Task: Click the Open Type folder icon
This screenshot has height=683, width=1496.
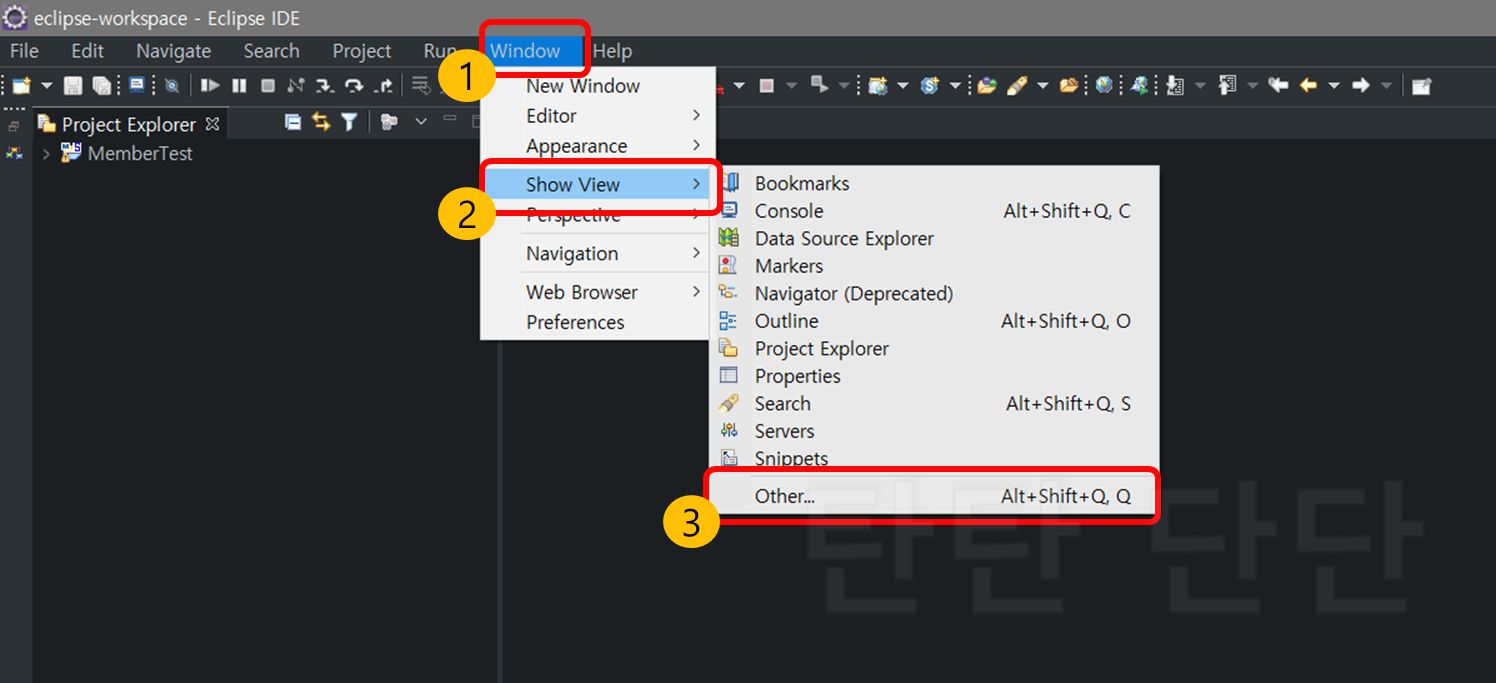Action: click(x=987, y=85)
